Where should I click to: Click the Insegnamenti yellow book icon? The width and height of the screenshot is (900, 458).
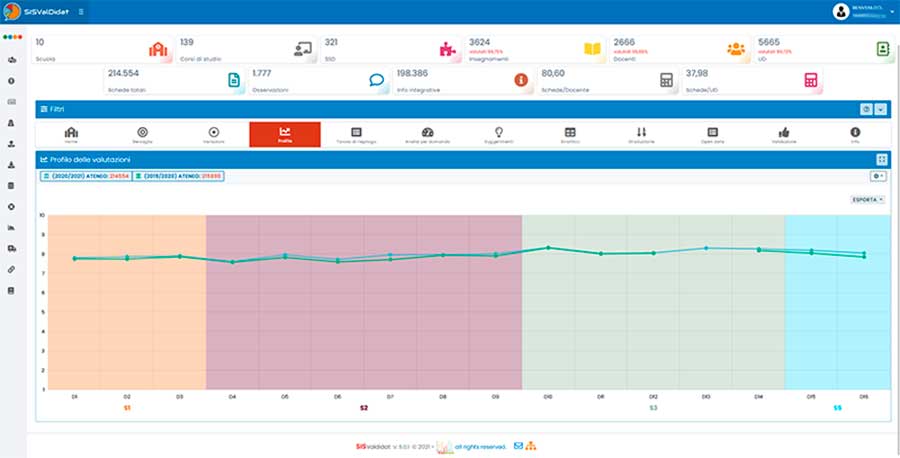tap(595, 50)
